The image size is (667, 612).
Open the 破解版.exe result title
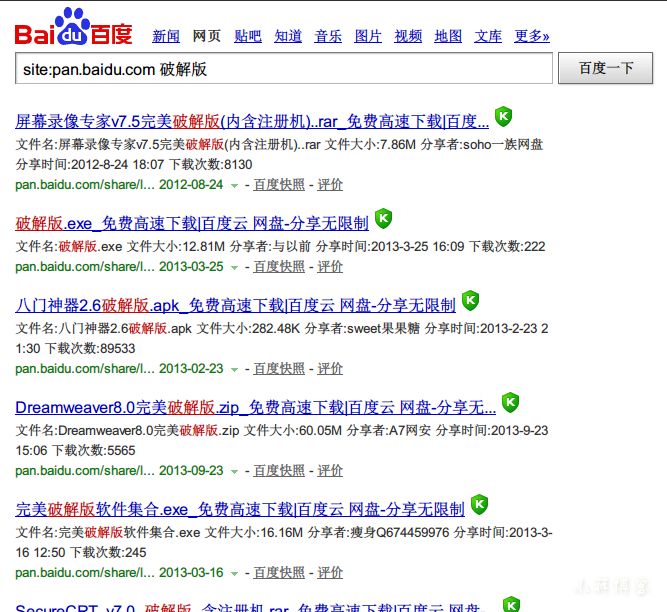pyautogui.click(x=192, y=224)
